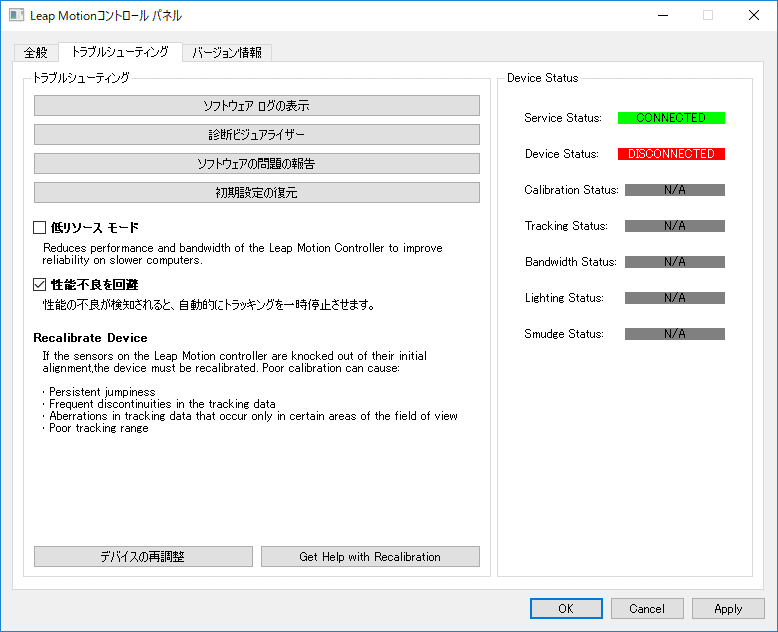Image resolution: width=778 pixels, height=632 pixels.
Task: Launch the 診断ビジュアライザー
Action: click(x=257, y=135)
